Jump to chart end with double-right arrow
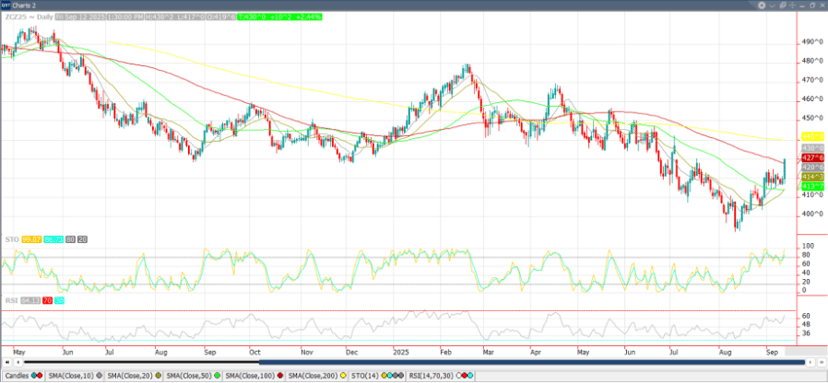 click(822, 362)
